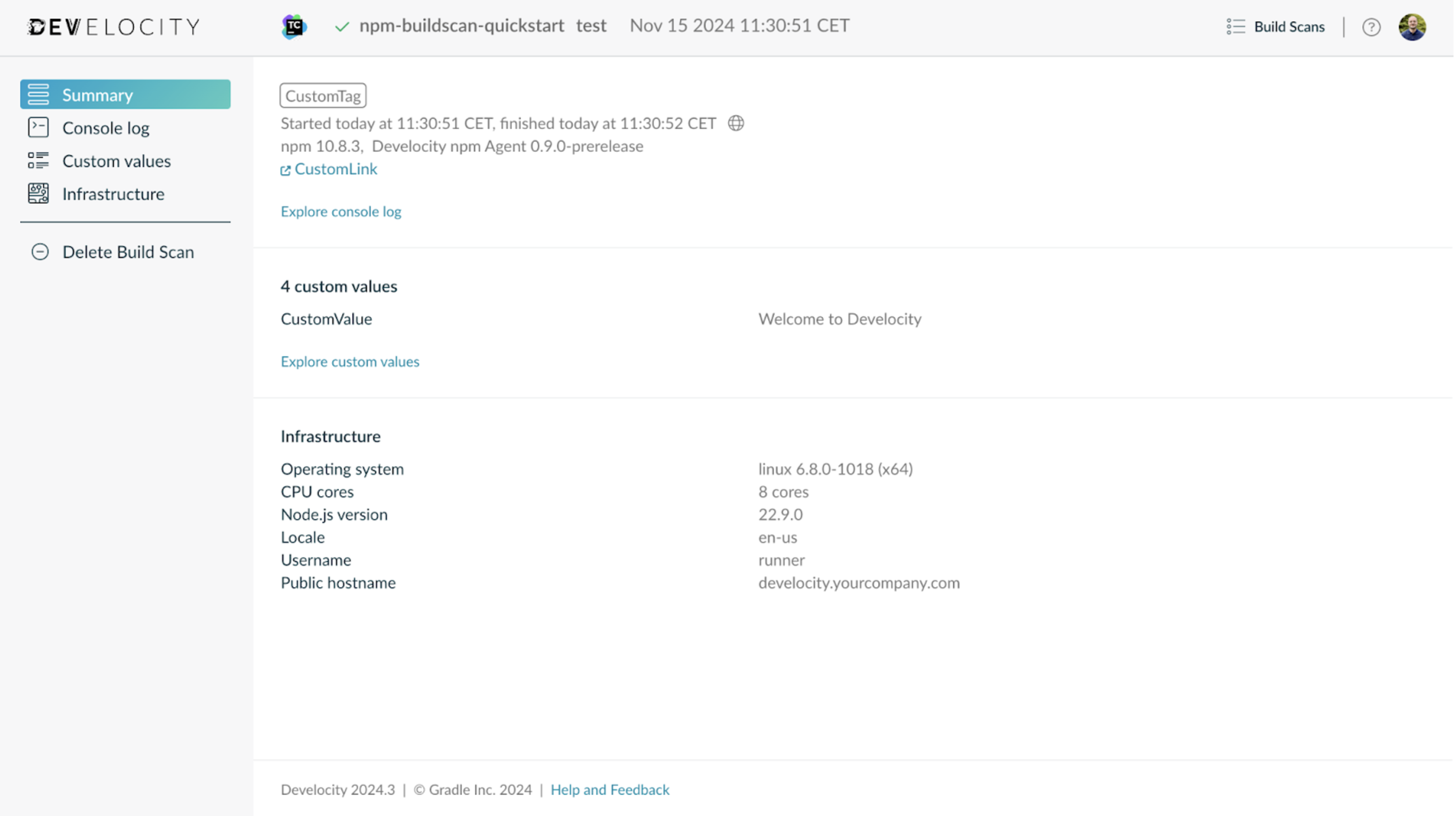1456x816 pixels.
Task: Click the Custom values list icon
Action: point(39,161)
